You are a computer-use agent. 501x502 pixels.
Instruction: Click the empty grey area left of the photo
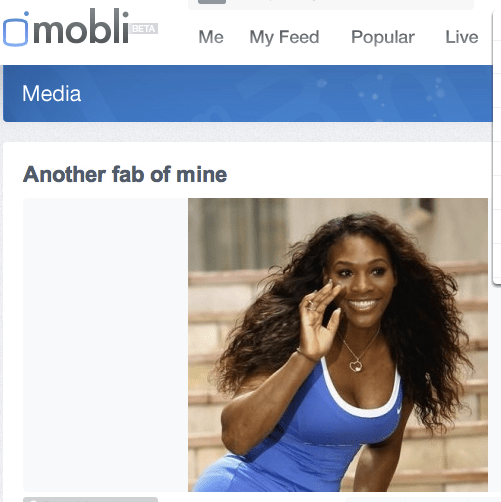point(105,345)
